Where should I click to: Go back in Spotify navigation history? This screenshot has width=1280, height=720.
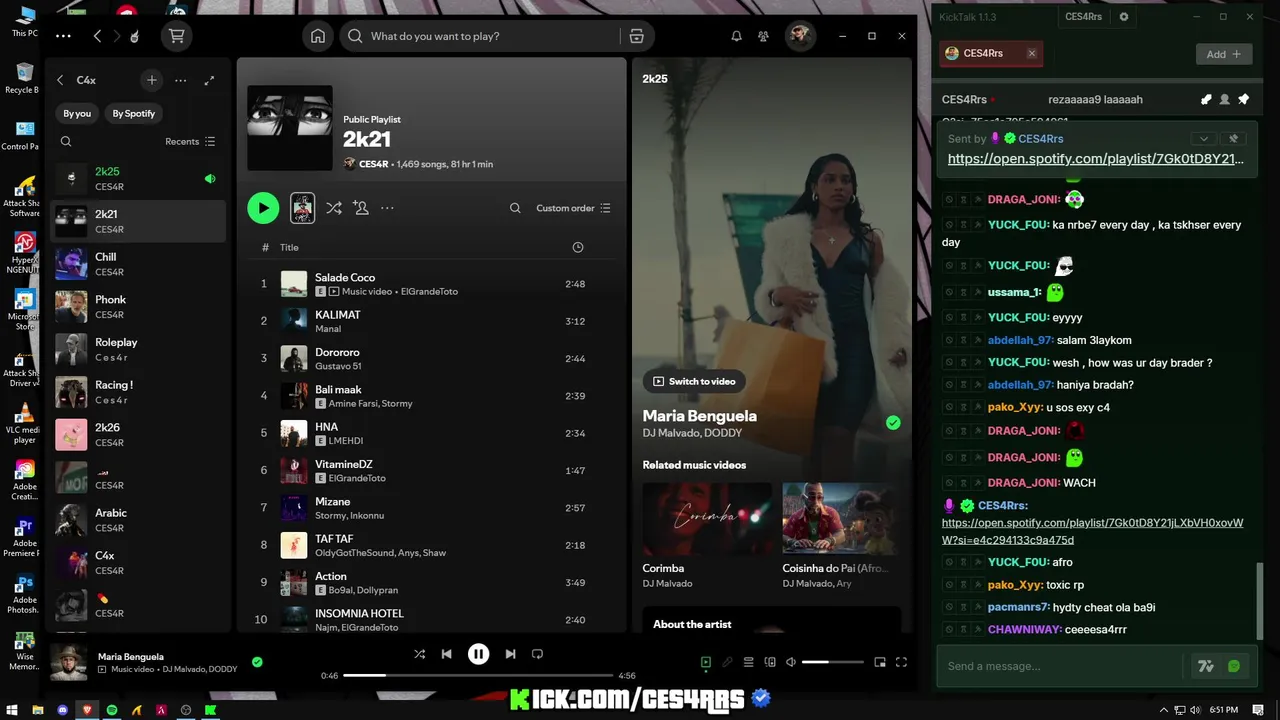coord(97,36)
